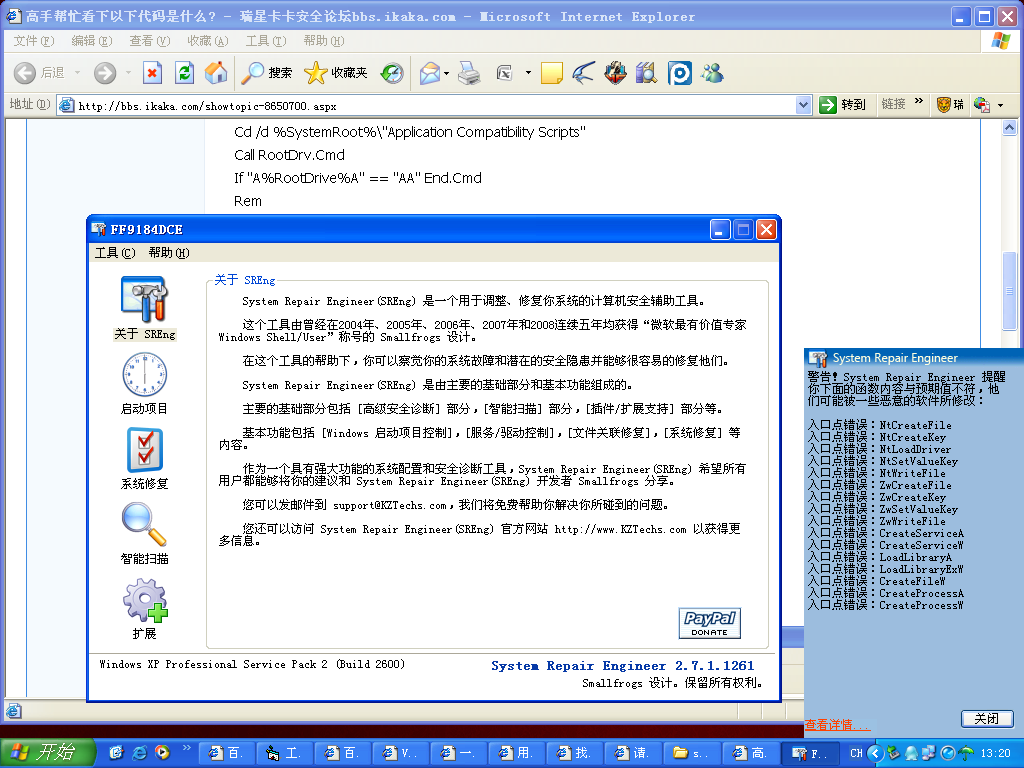Open the 启动项目 clock icon
The image size is (1024, 768).
tap(144, 375)
